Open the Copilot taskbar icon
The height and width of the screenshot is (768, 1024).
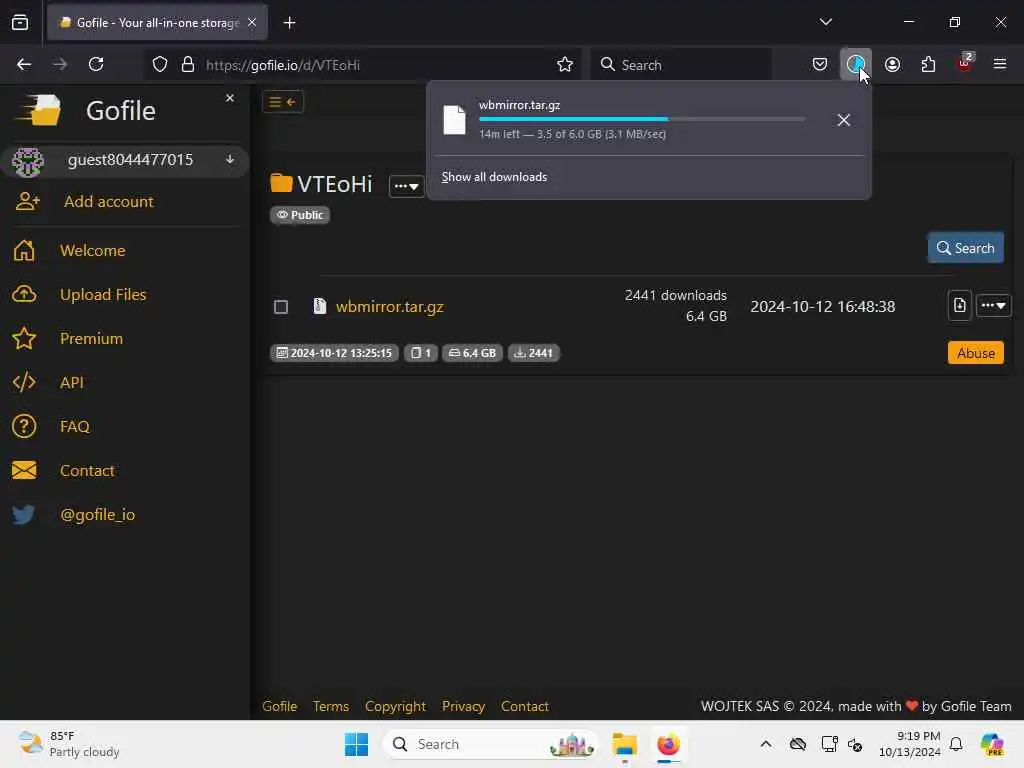coord(992,744)
